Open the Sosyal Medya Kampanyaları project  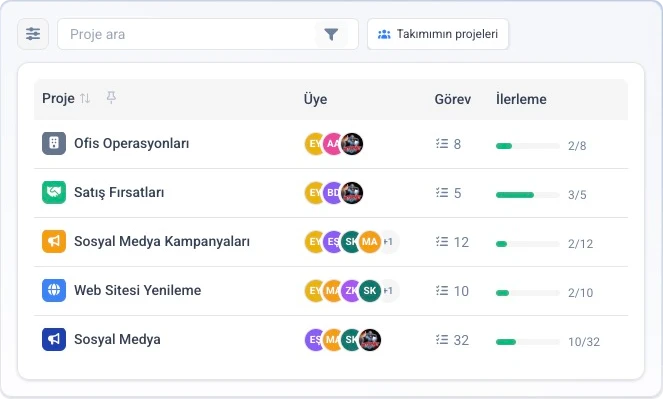pyautogui.click(x=162, y=241)
